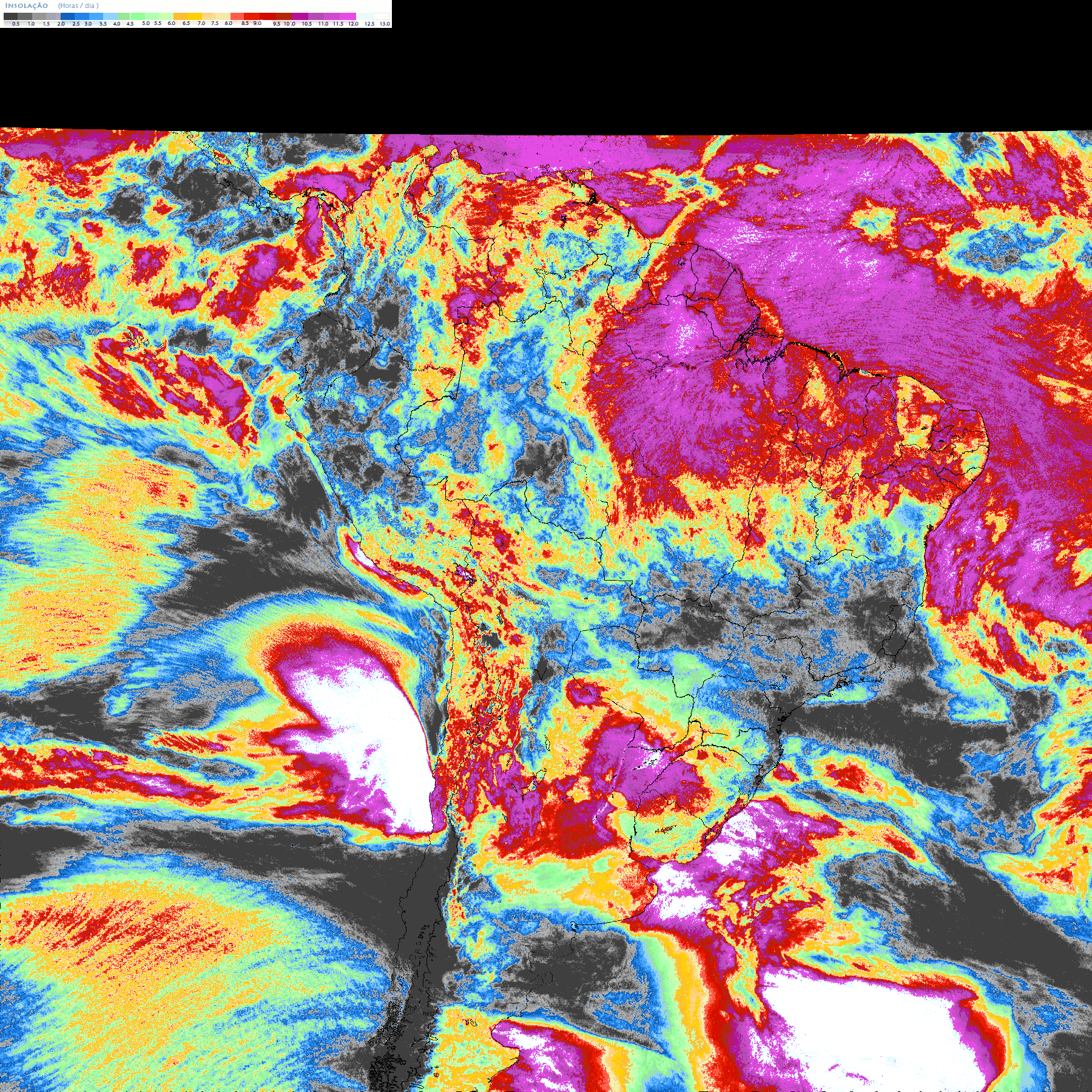The height and width of the screenshot is (1092, 1092).
Task: Select the 11.0 legend value
Action: point(323,24)
